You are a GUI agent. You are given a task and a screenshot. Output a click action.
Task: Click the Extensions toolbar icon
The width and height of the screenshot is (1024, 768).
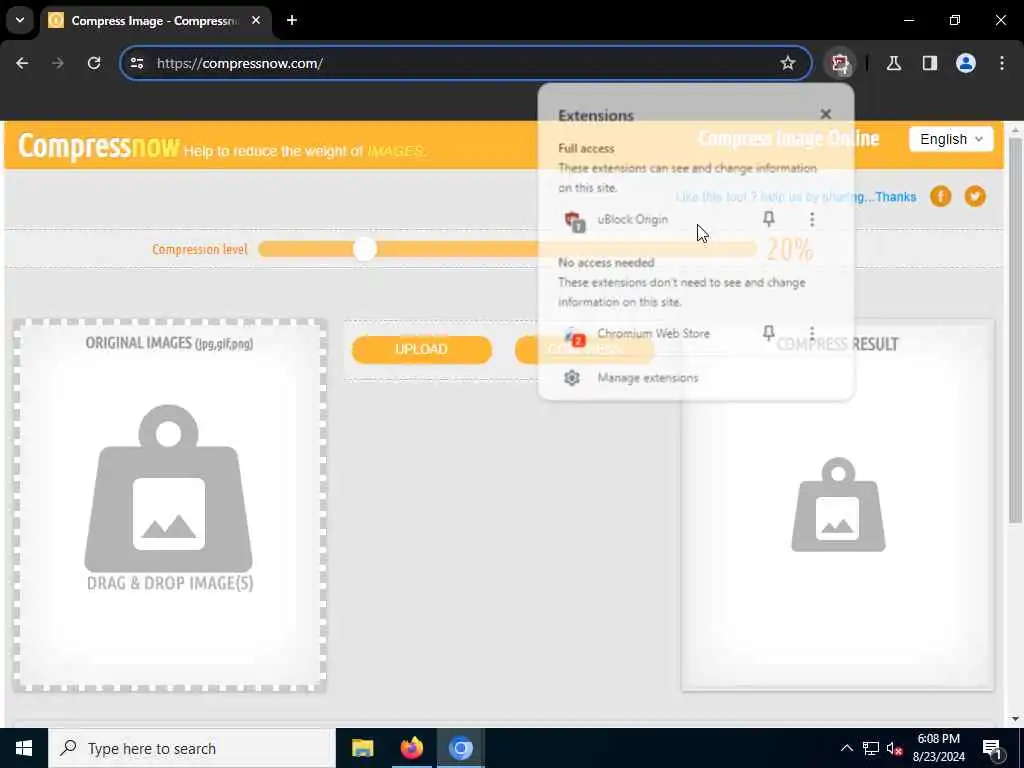pos(840,63)
